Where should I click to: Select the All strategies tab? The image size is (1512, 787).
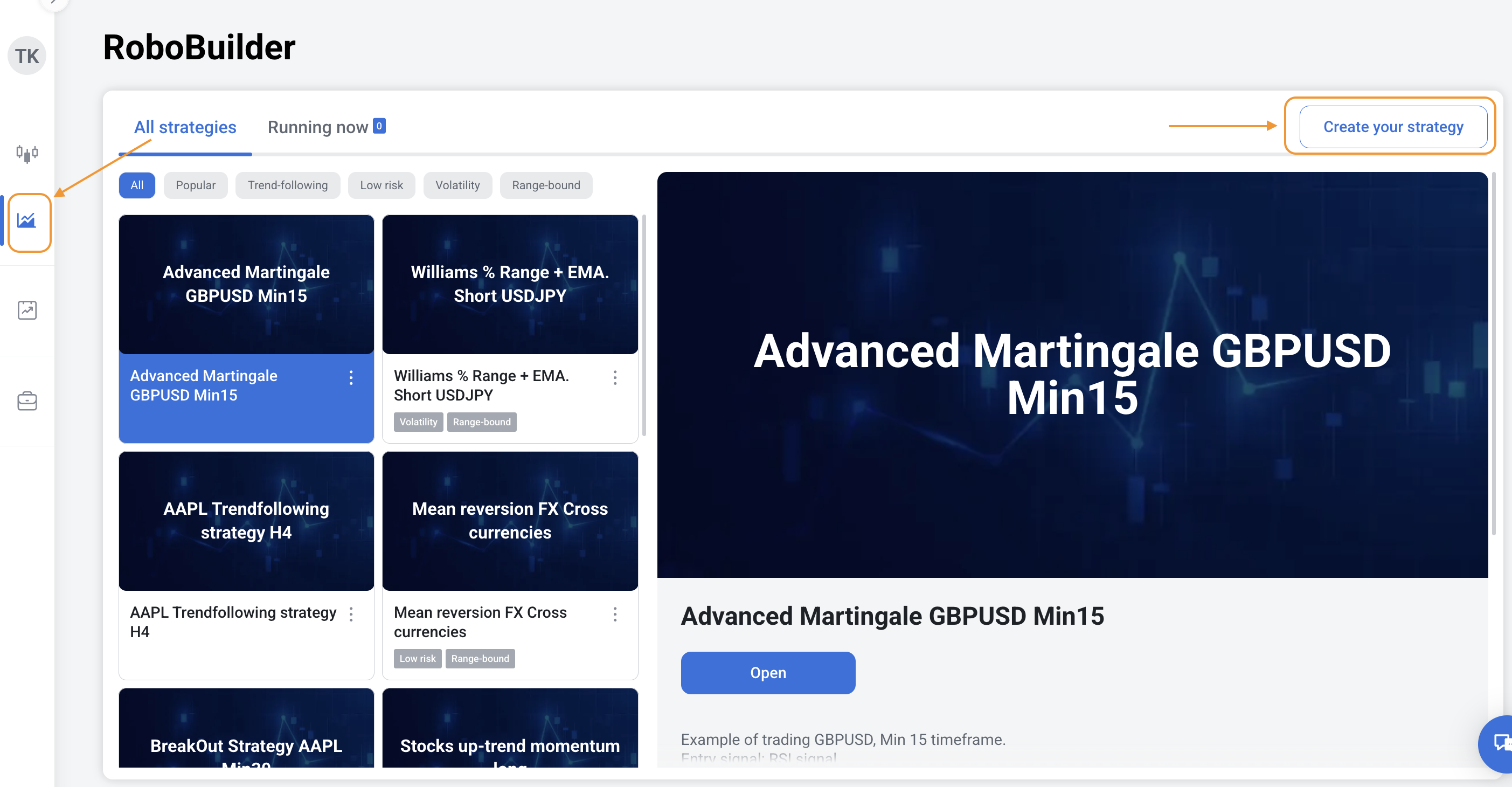click(185, 127)
